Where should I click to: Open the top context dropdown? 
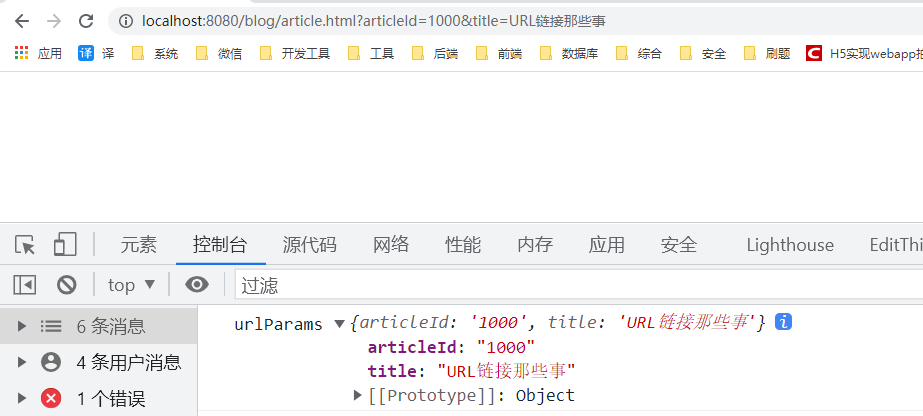point(131,285)
